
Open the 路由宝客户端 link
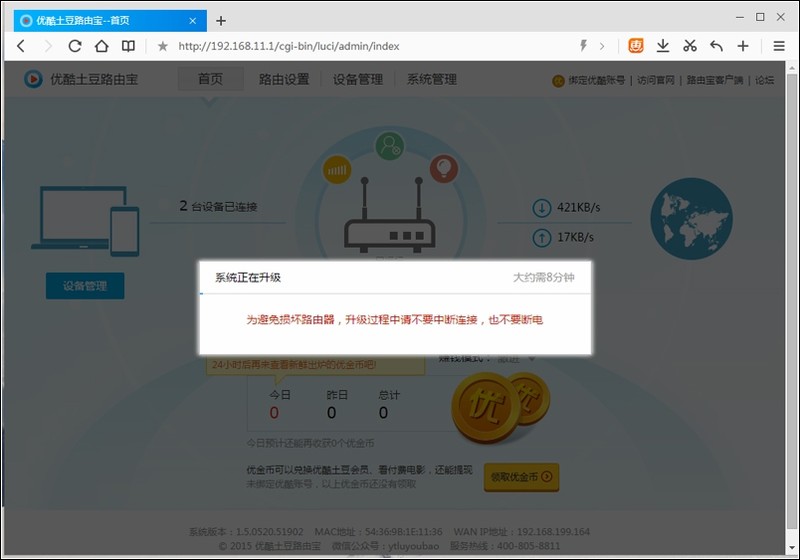pyautogui.click(x=714, y=80)
